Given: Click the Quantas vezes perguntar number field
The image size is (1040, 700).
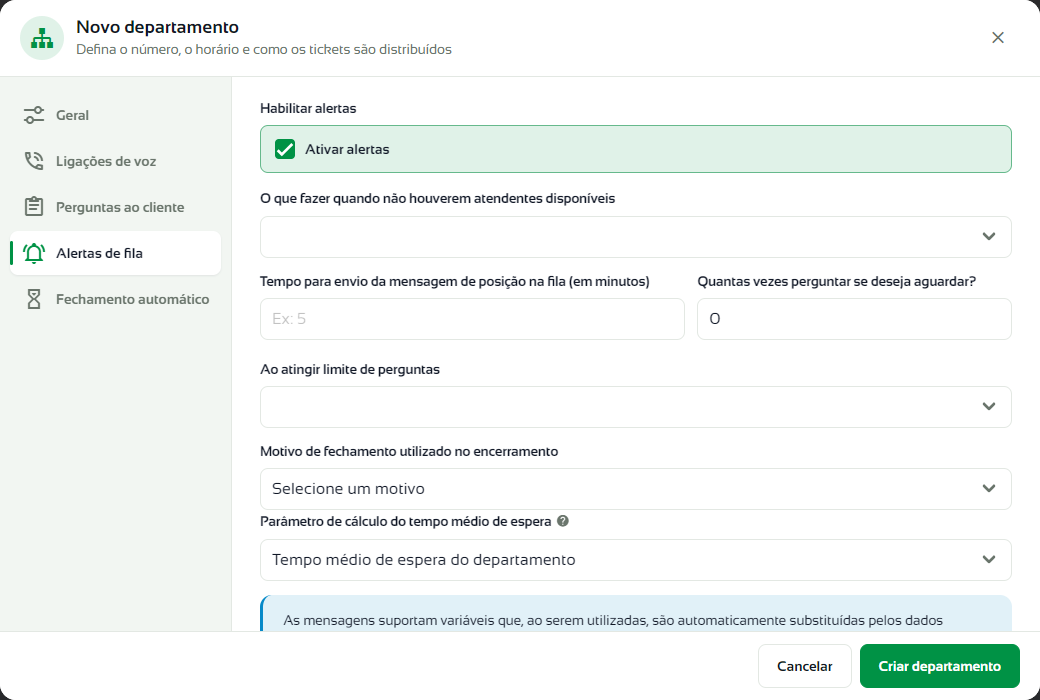Looking at the screenshot, I should click(854, 319).
